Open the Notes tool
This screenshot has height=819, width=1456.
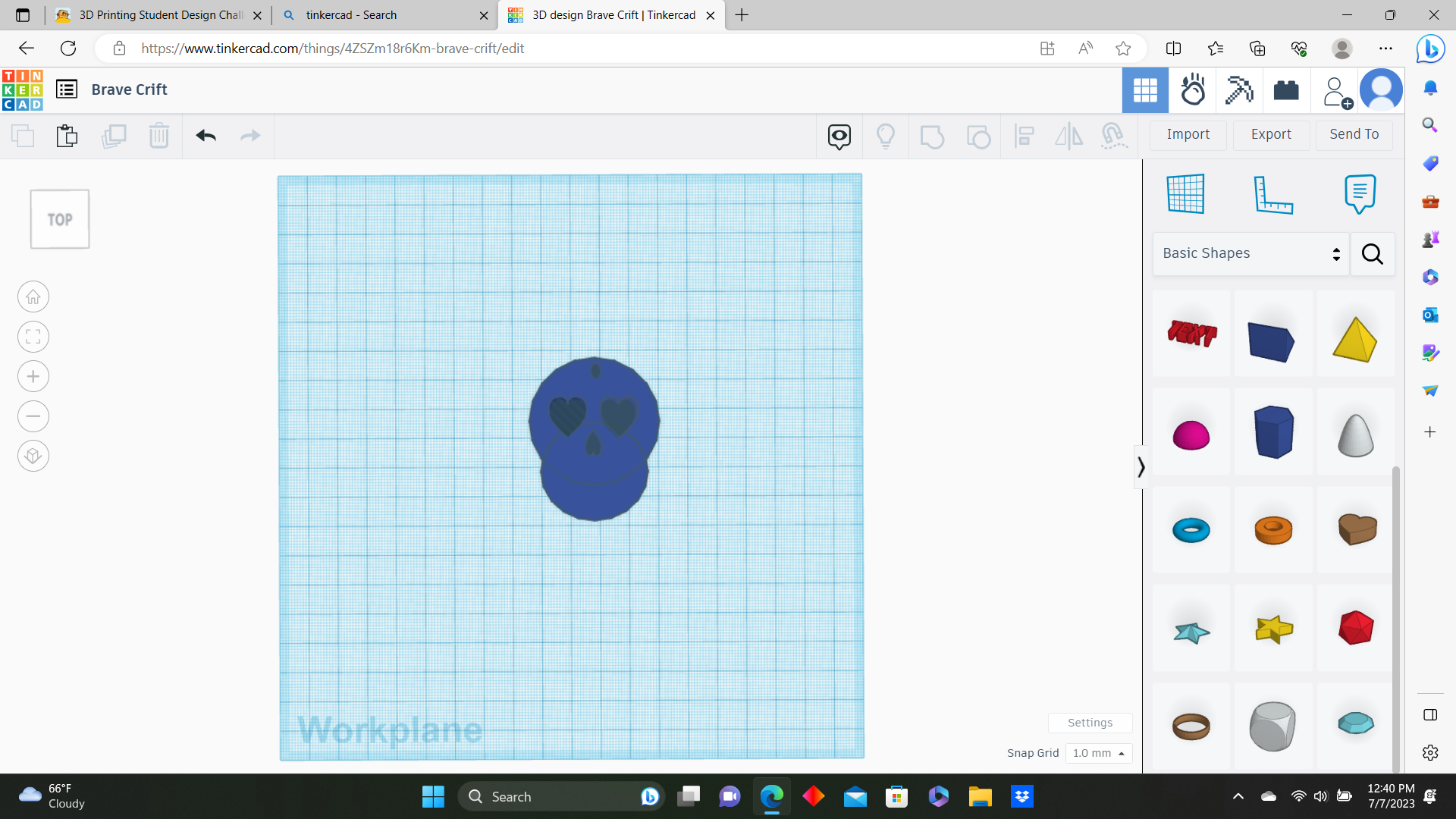(x=1359, y=193)
